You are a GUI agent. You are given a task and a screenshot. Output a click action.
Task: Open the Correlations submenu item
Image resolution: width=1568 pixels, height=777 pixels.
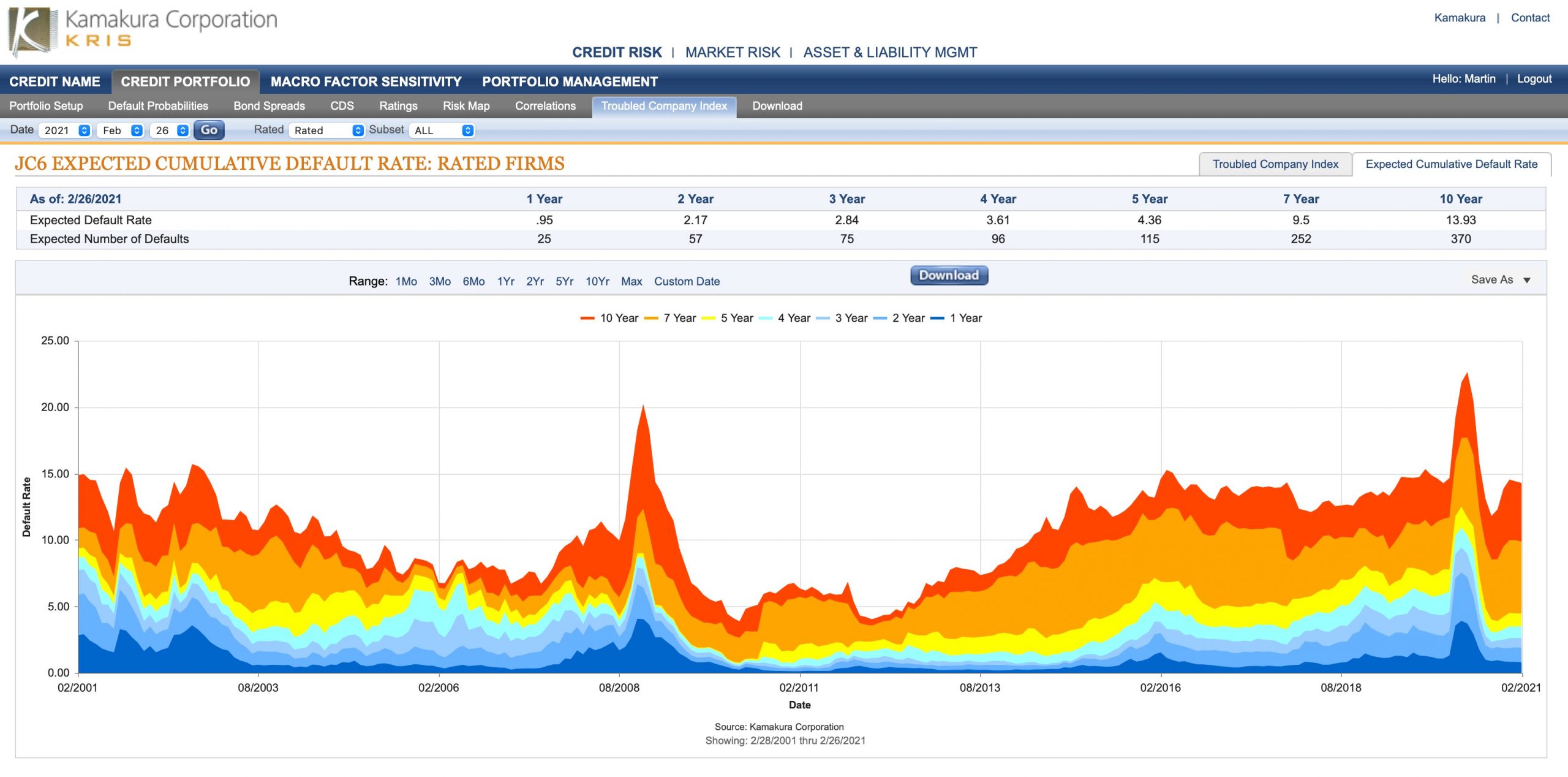point(545,106)
